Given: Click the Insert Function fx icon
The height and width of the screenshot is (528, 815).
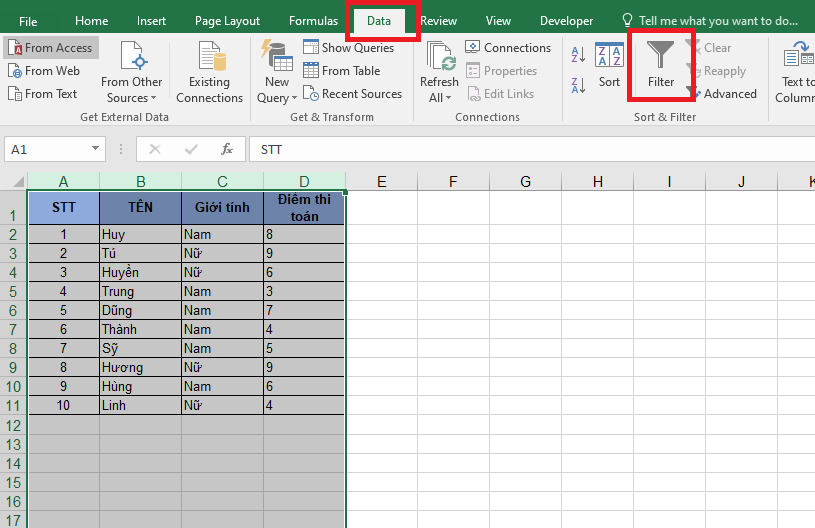Looking at the screenshot, I should [x=227, y=149].
